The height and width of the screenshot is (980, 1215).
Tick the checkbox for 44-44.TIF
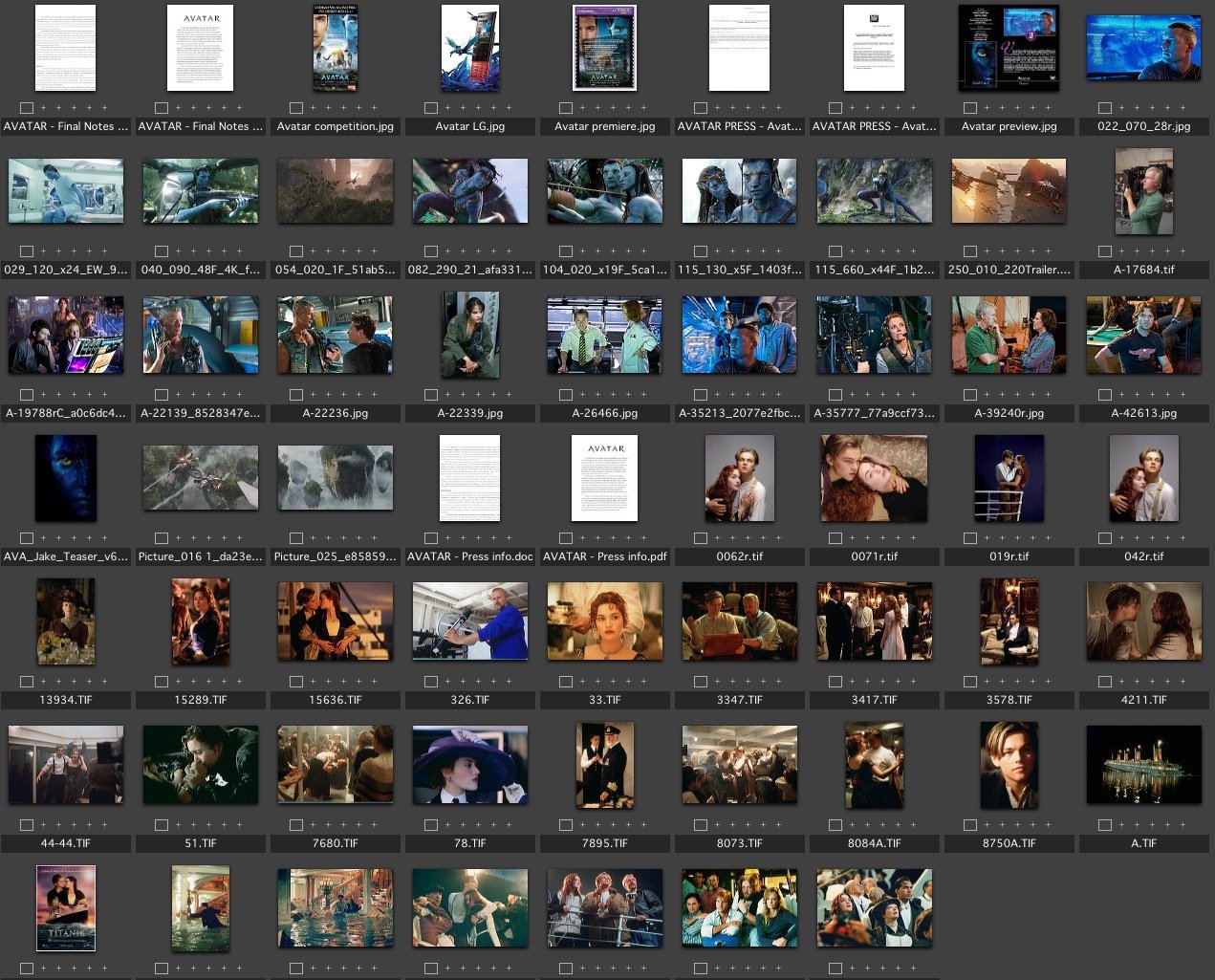(x=27, y=825)
